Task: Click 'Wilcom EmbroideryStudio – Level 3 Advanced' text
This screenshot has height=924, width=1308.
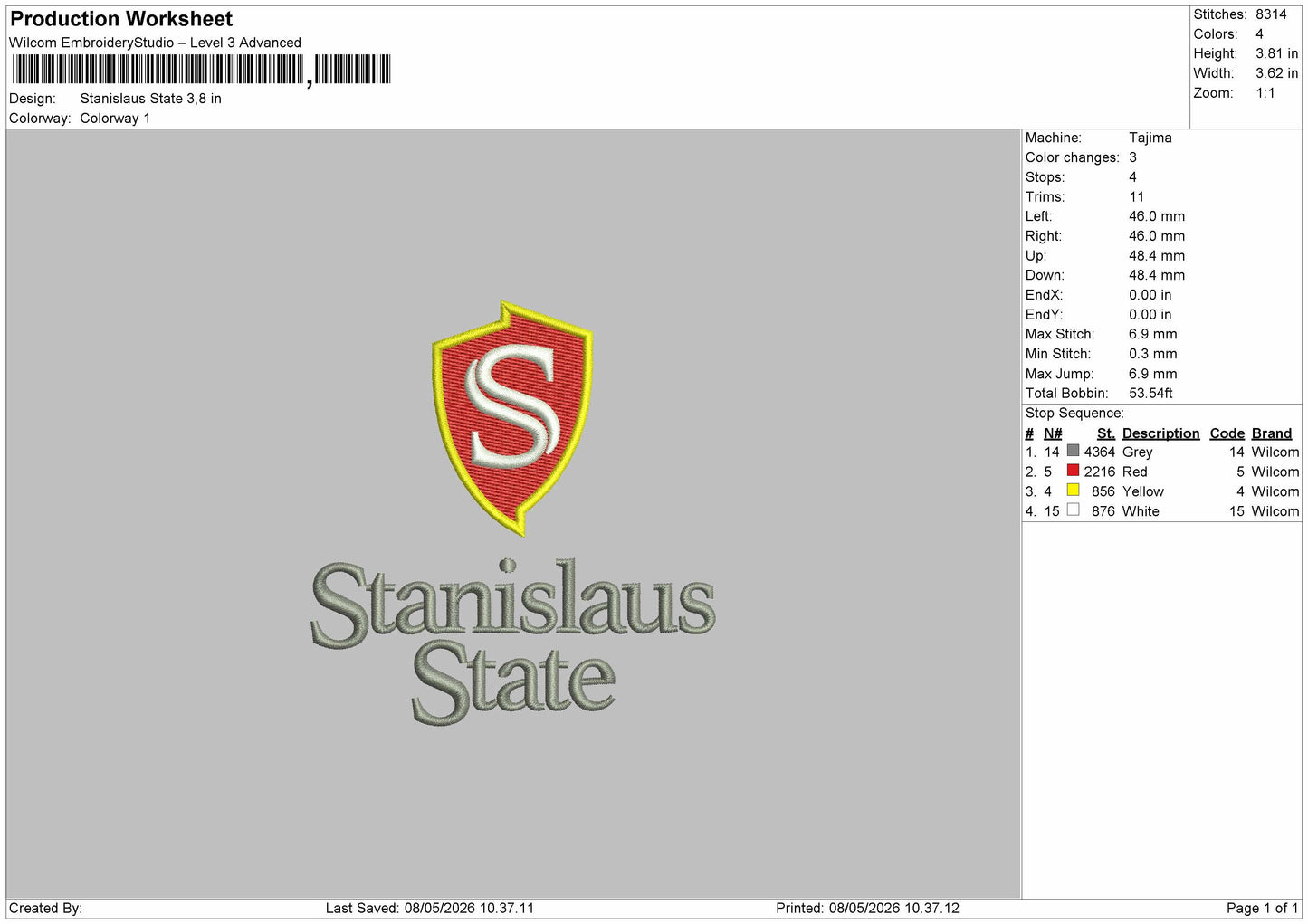Action: 155,43
